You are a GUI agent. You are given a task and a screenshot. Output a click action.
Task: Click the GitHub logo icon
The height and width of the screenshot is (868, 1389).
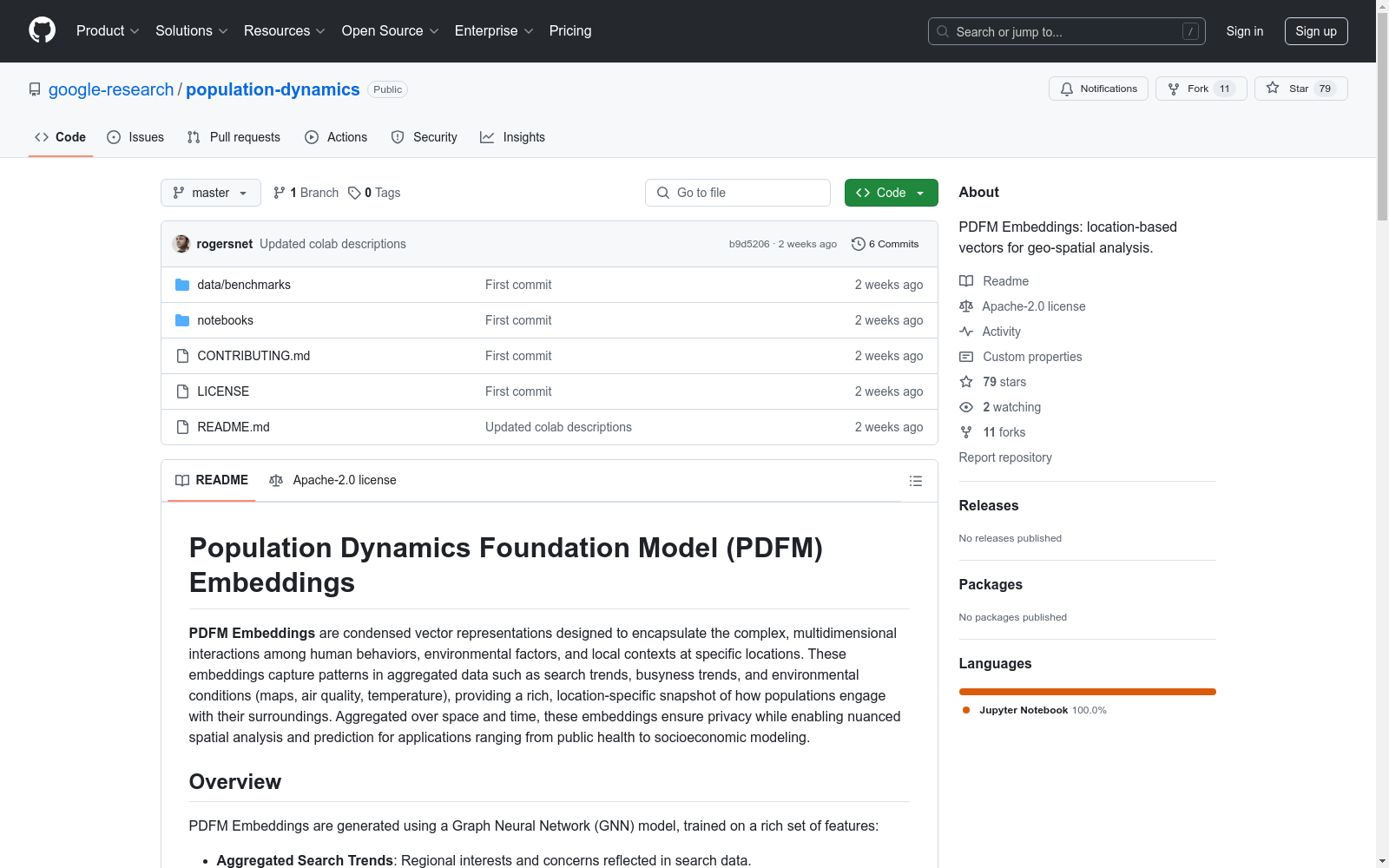42,30
